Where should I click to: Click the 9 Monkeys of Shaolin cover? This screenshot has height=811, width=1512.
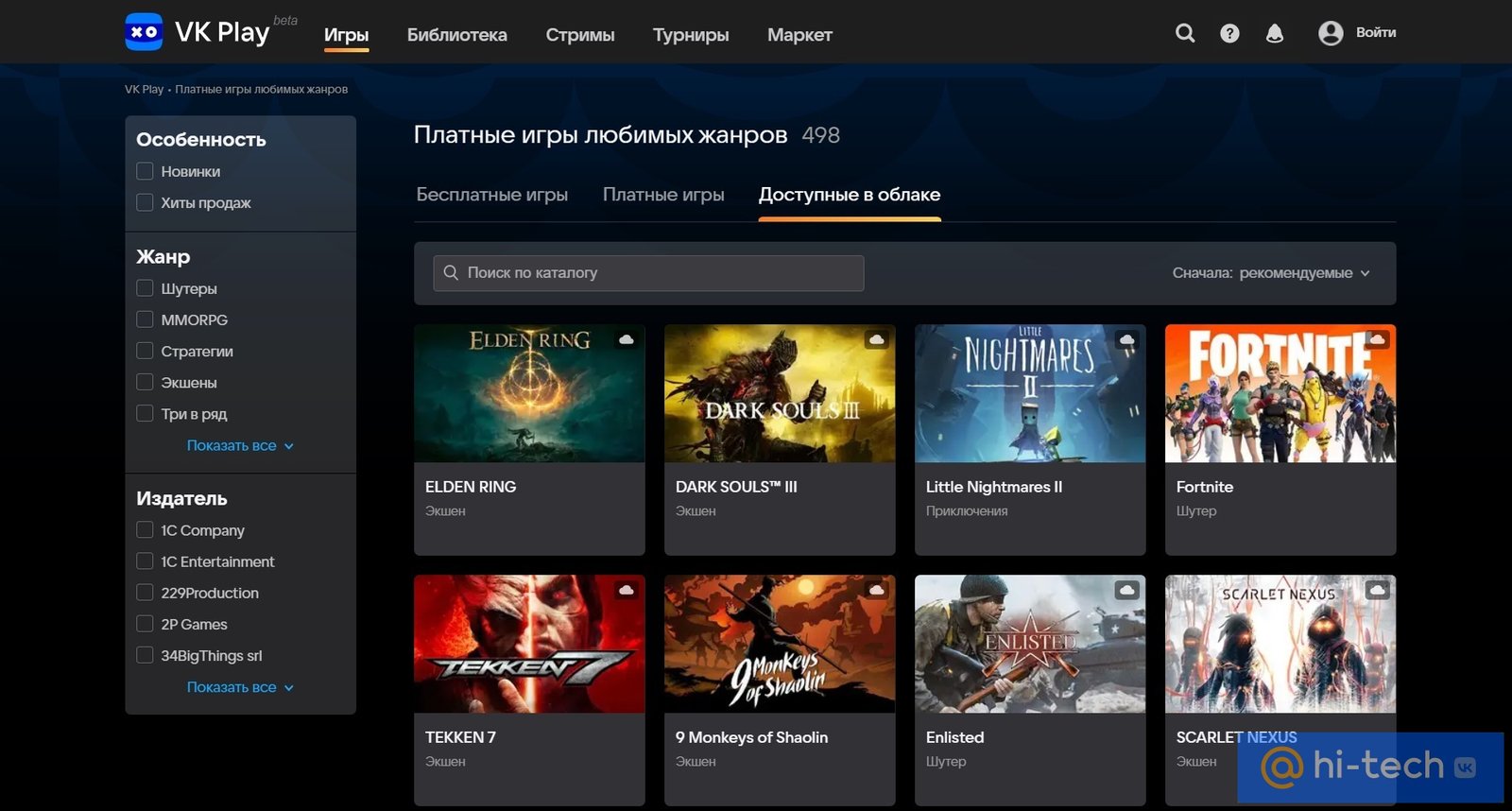pos(780,644)
